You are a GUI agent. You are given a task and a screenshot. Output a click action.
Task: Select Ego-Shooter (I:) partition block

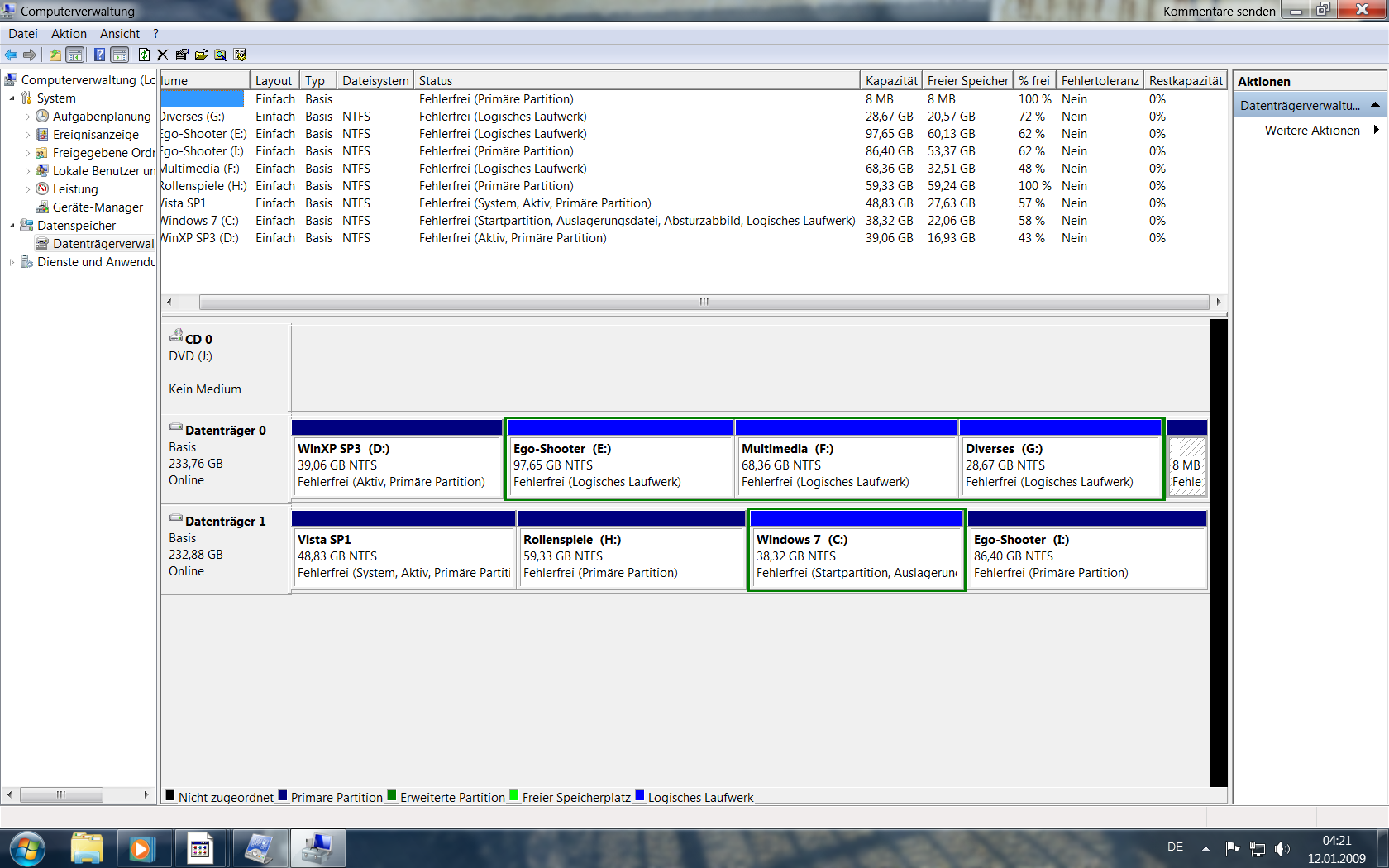click(1087, 551)
